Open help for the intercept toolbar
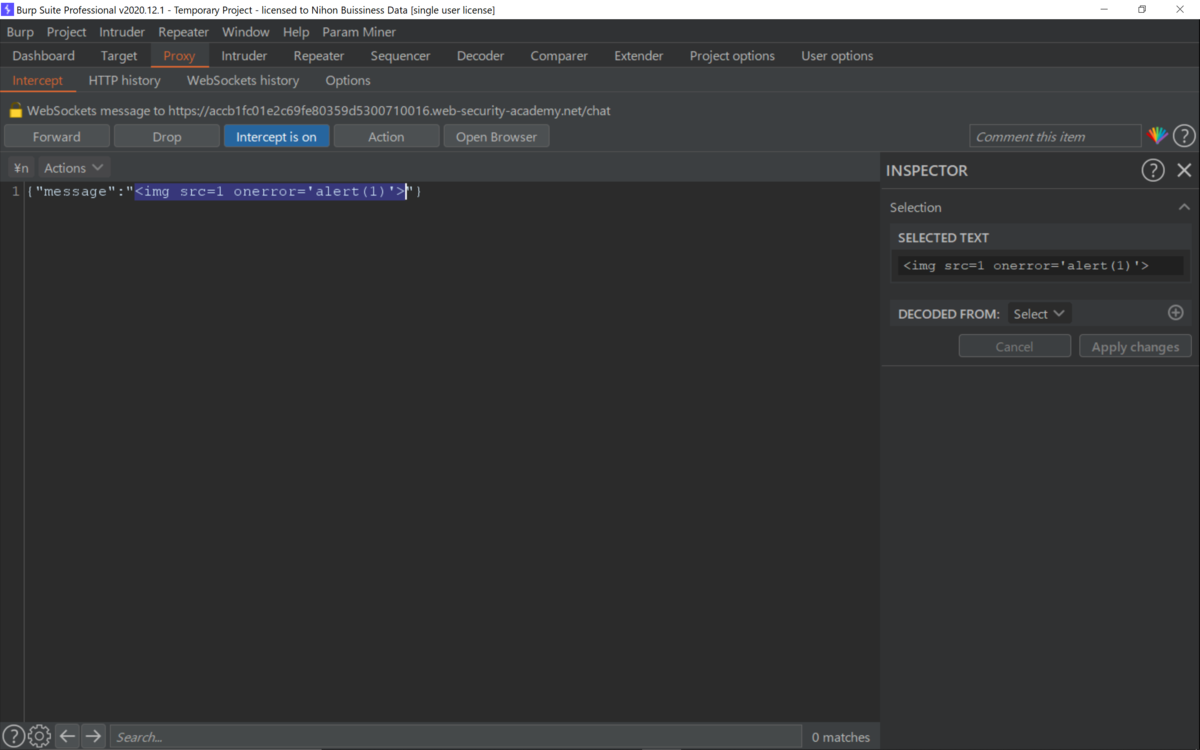Image resolution: width=1200 pixels, height=750 pixels. pyautogui.click(x=1184, y=136)
